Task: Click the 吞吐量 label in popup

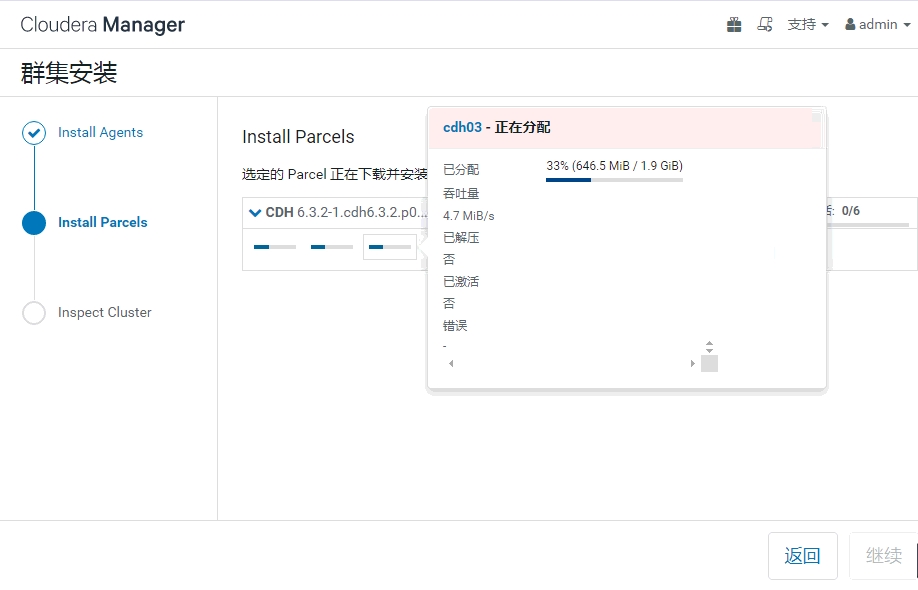Action: coord(461,193)
